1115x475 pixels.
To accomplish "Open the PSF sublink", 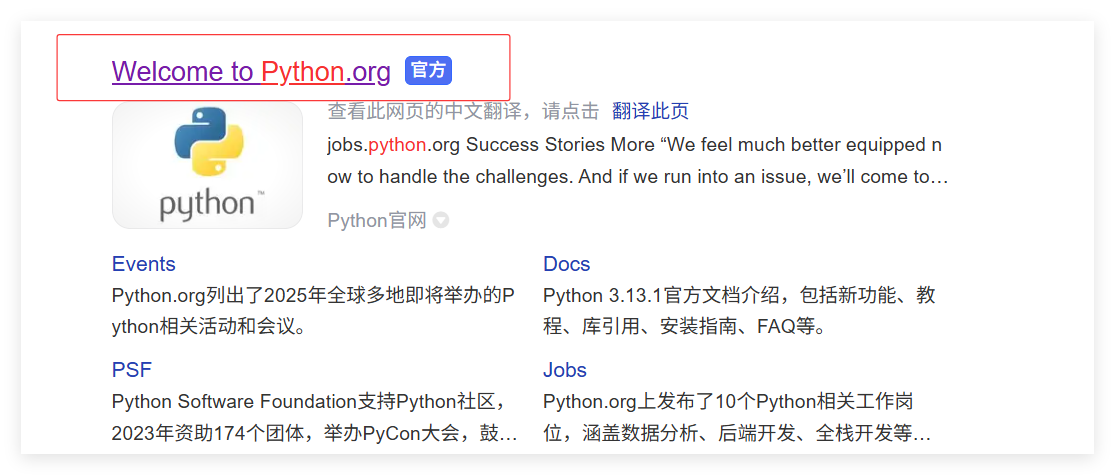I will (x=132, y=370).
